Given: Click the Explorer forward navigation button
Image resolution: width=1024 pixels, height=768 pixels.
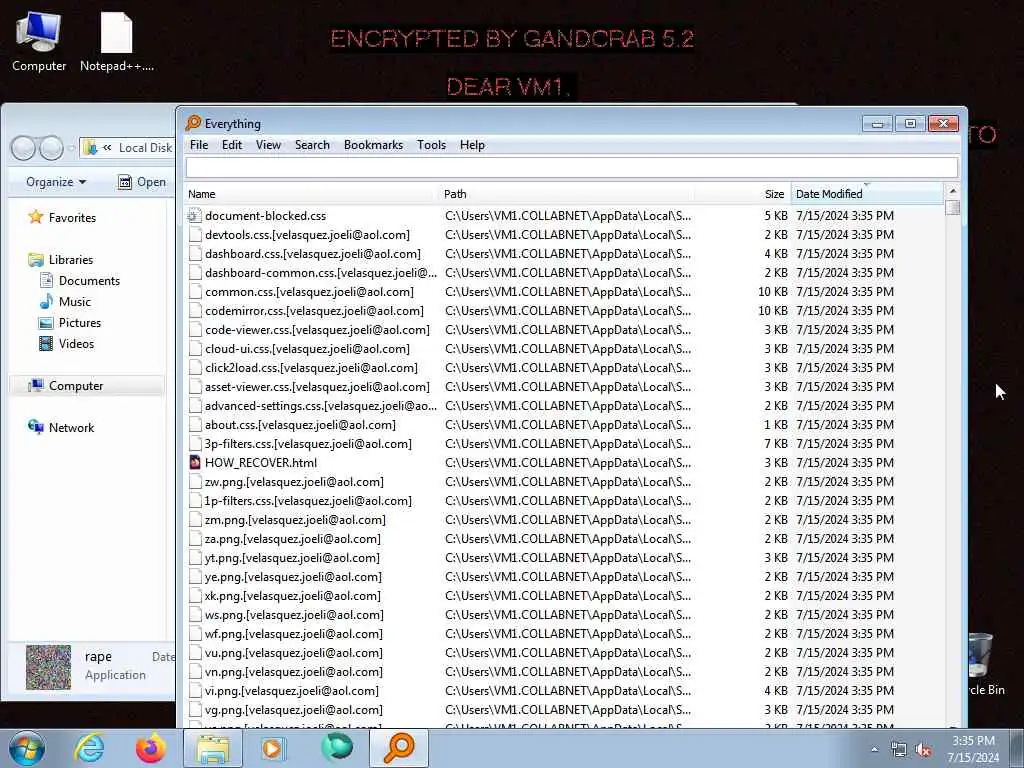Looking at the screenshot, I should click(52, 148).
